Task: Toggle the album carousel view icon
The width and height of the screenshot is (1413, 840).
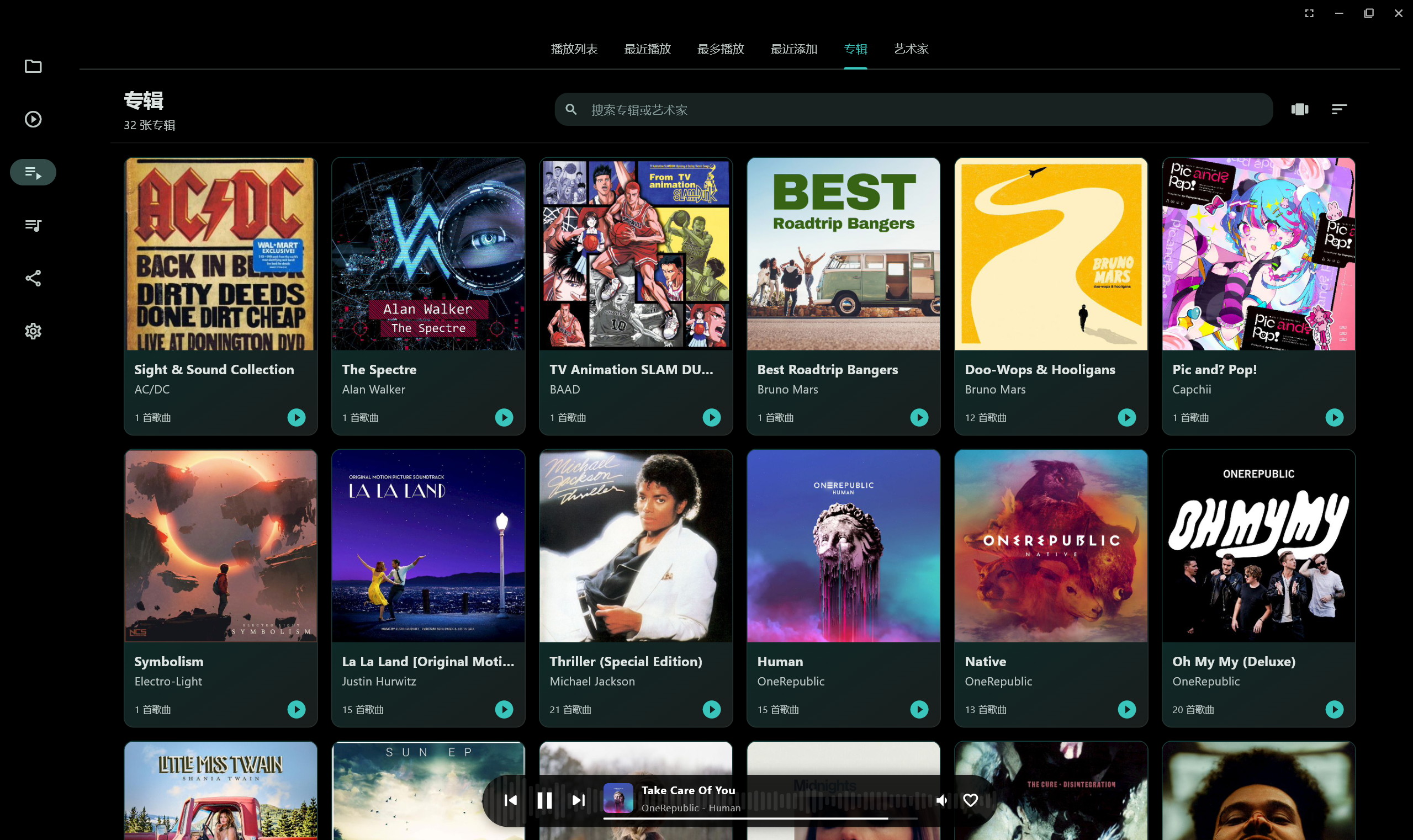Action: click(1299, 109)
